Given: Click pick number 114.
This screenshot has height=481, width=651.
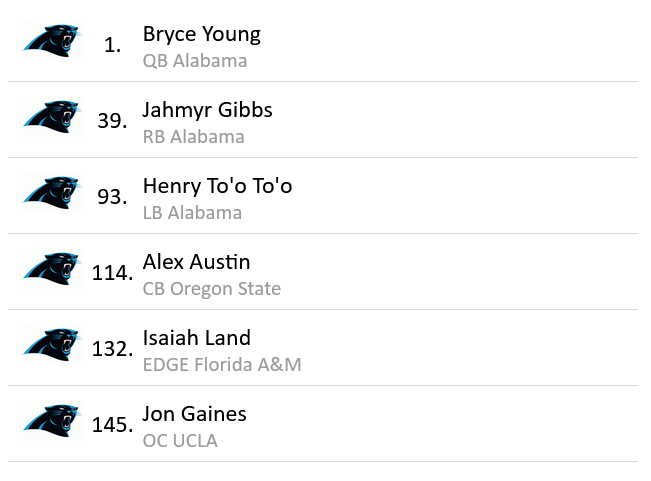Looking at the screenshot, I should [x=112, y=273].
